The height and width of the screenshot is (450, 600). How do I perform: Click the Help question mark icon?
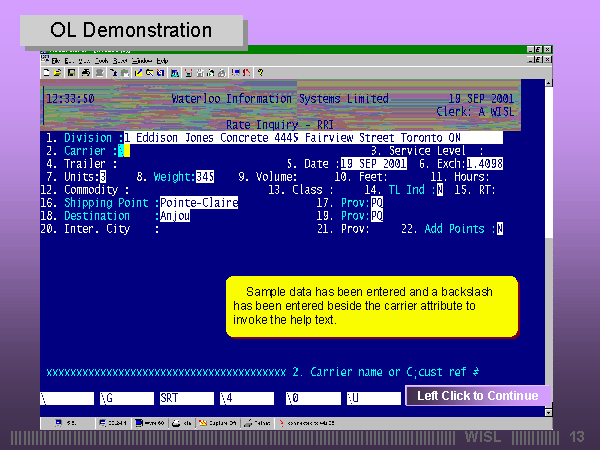pos(260,73)
